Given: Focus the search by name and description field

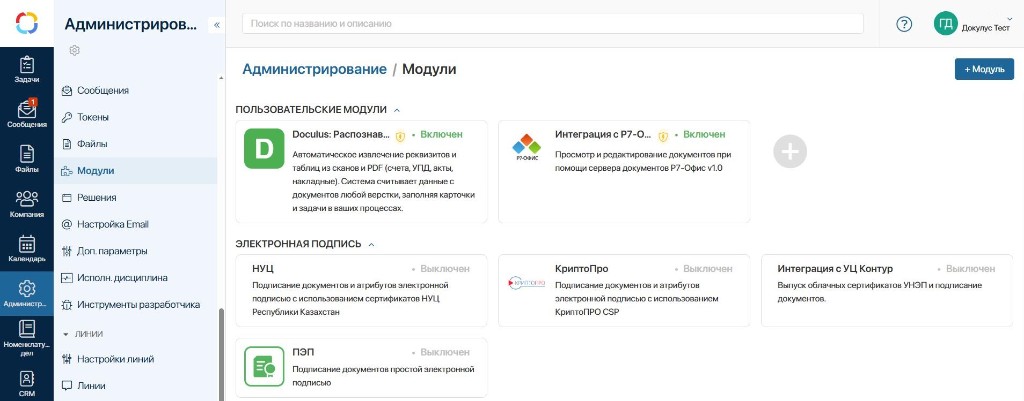Looking at the screenshot, I should [552, 24].
